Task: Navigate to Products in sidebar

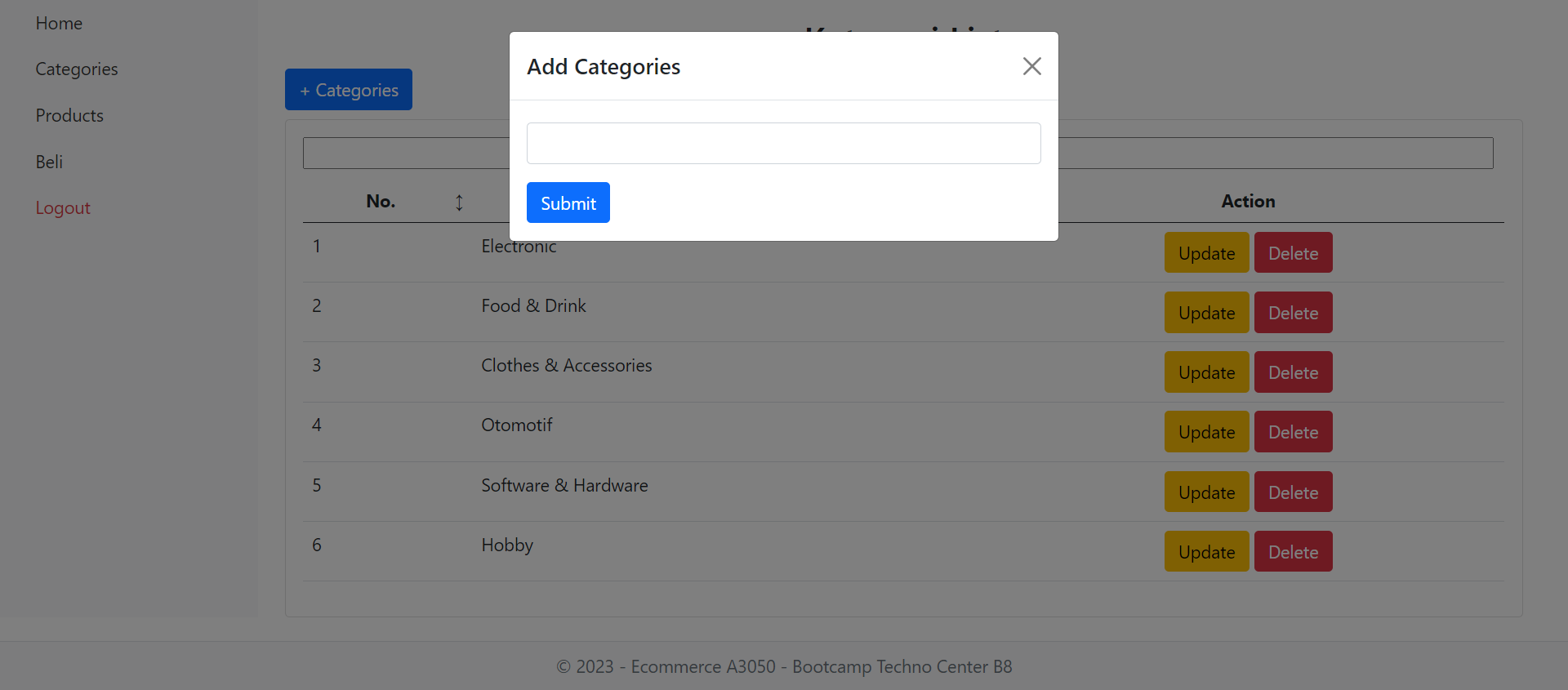Action: tap(69, 116)
